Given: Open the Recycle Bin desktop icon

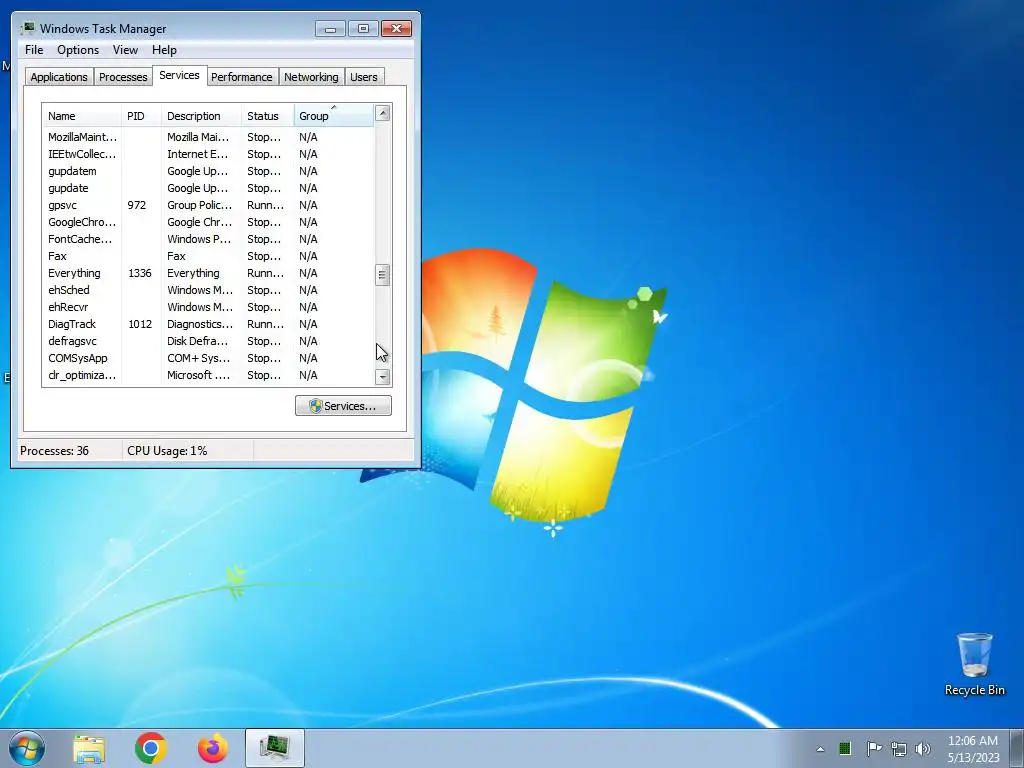Looking at the screenshot, I should pyautogui.click(x=974, y=664).
